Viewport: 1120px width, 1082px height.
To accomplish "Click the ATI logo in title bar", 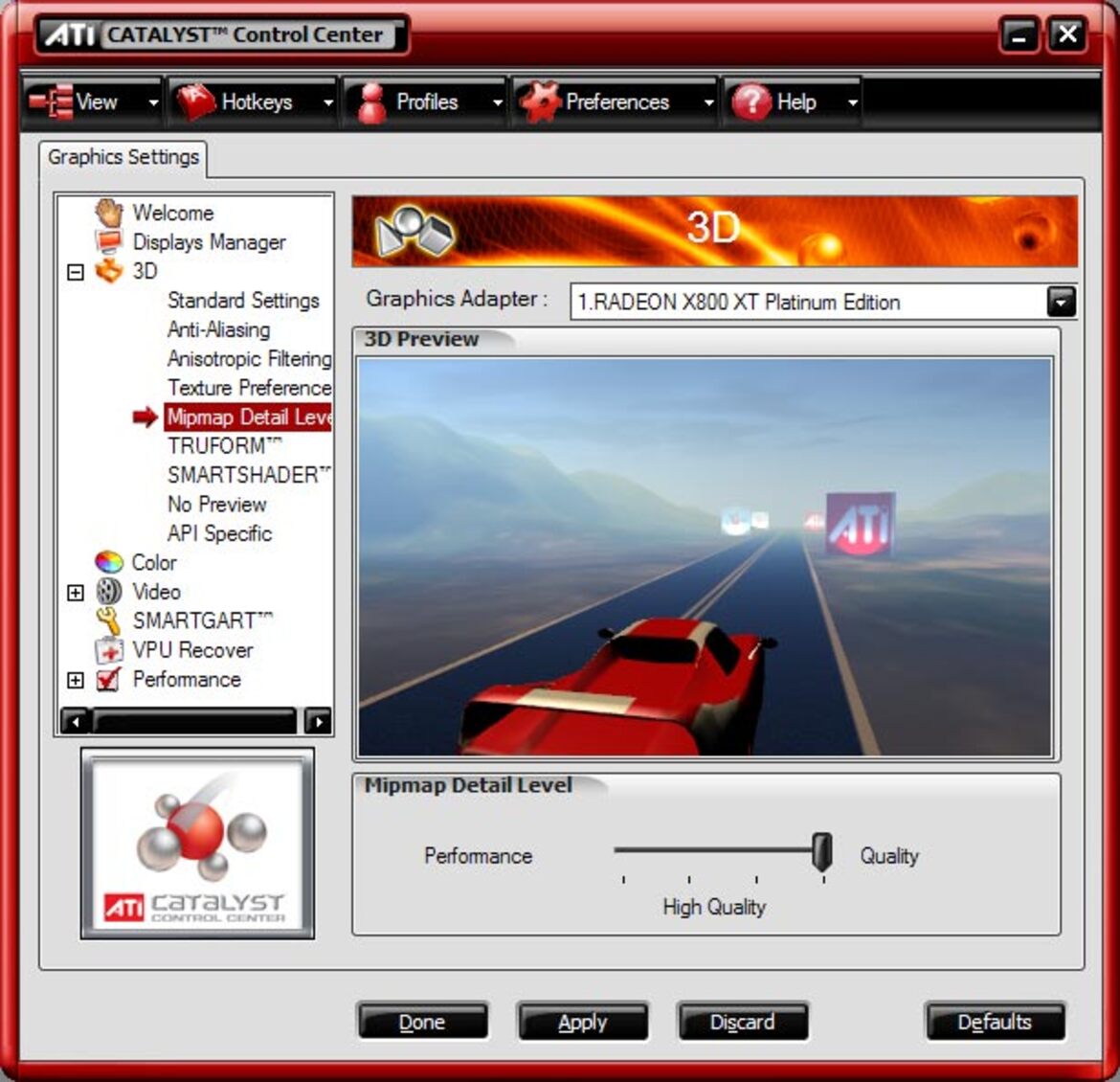I will [x=70, y=34].
